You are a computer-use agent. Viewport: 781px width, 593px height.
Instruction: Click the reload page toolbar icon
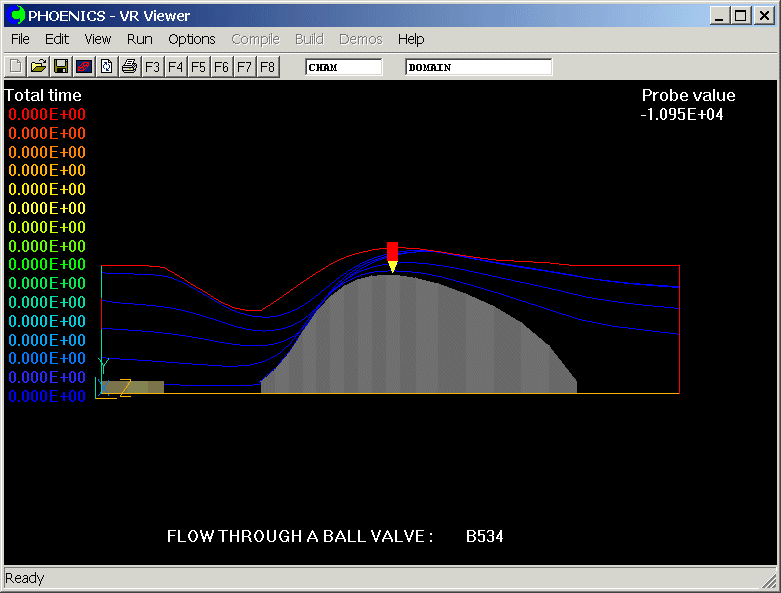(x=106, y=67)
